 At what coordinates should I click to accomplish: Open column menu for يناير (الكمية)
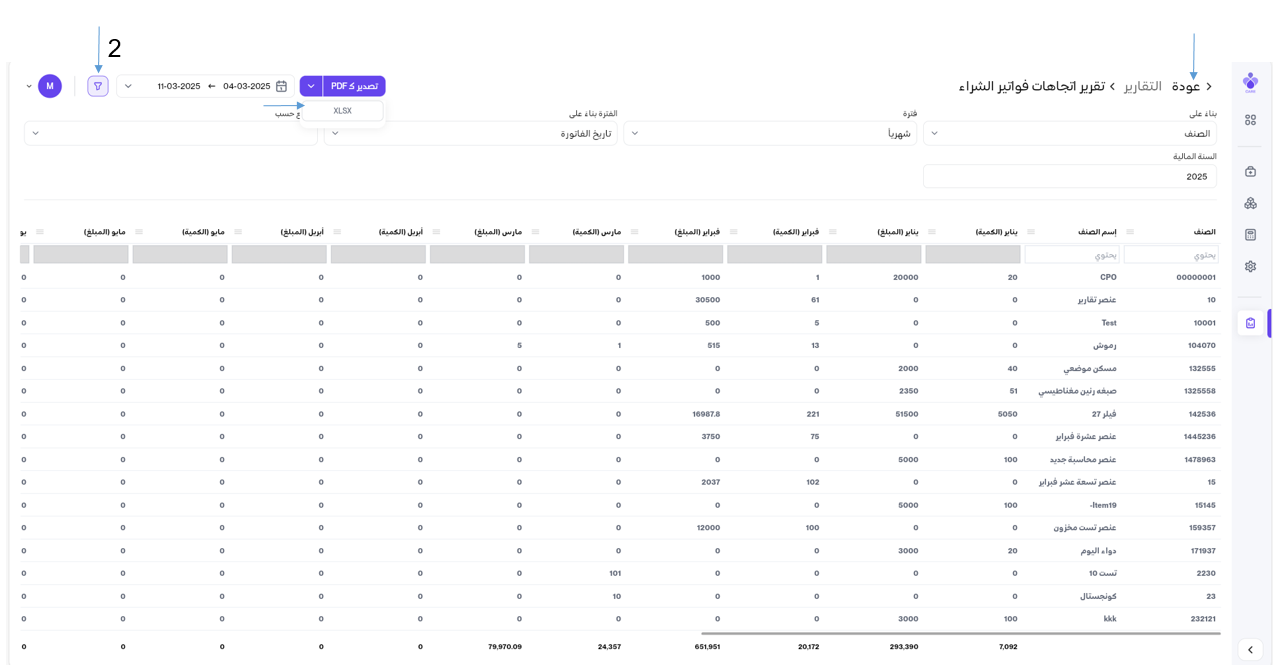coord(932,231)
